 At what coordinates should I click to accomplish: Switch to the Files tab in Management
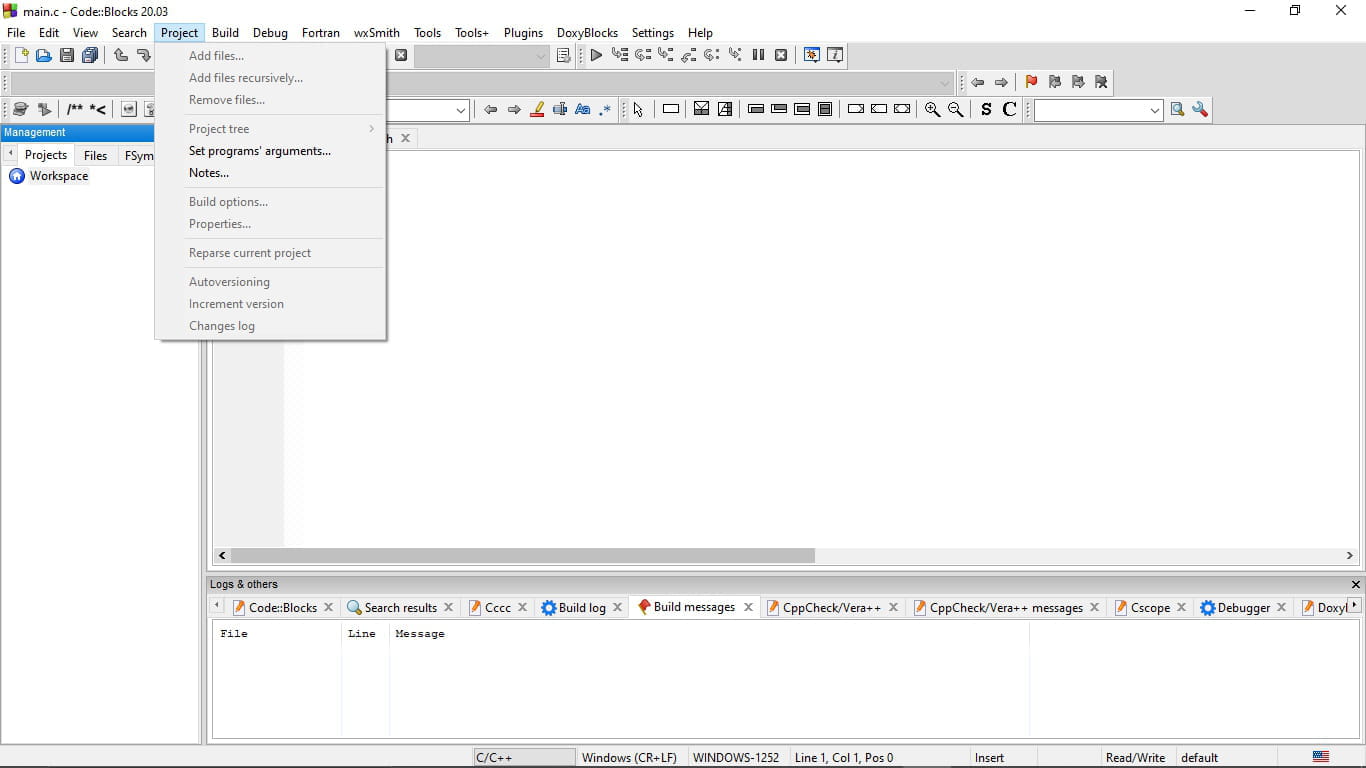pyautogui.click(x=96, y=155)
